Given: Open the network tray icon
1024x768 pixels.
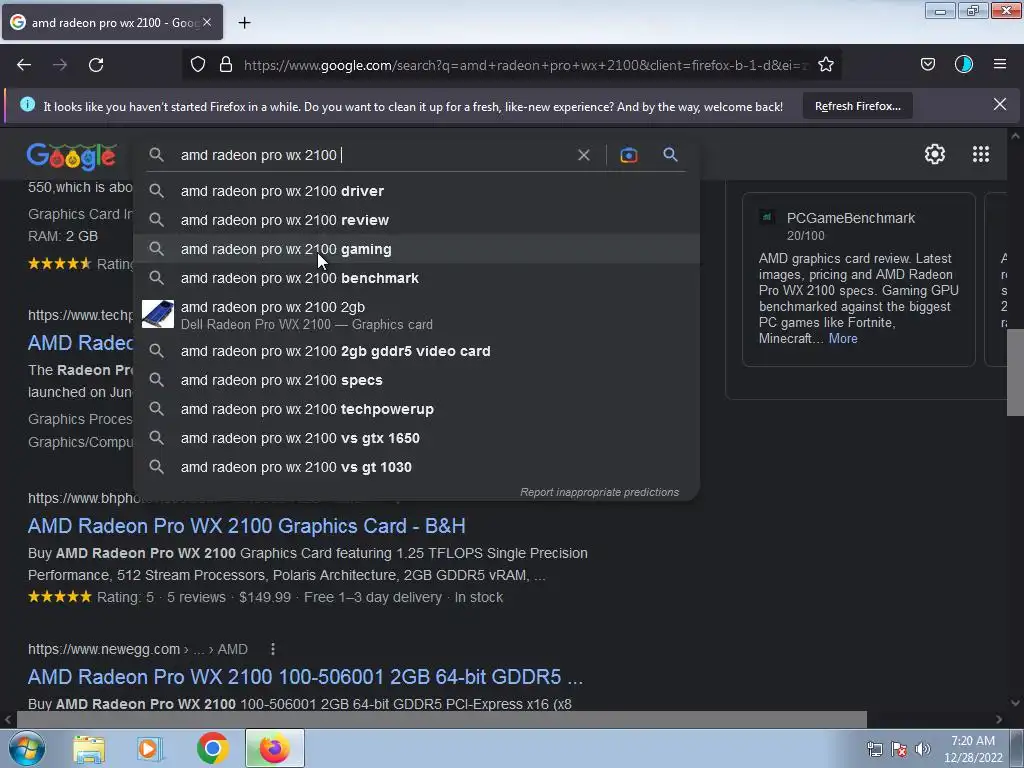Looking at the screenshot, I should tap(874, 749).
